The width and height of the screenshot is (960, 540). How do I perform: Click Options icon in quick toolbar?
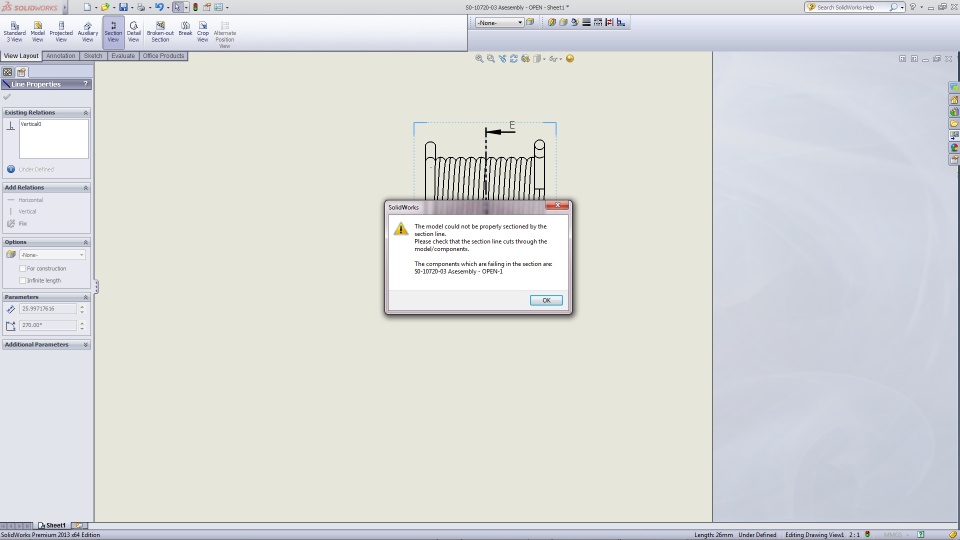tap(219, 7)
